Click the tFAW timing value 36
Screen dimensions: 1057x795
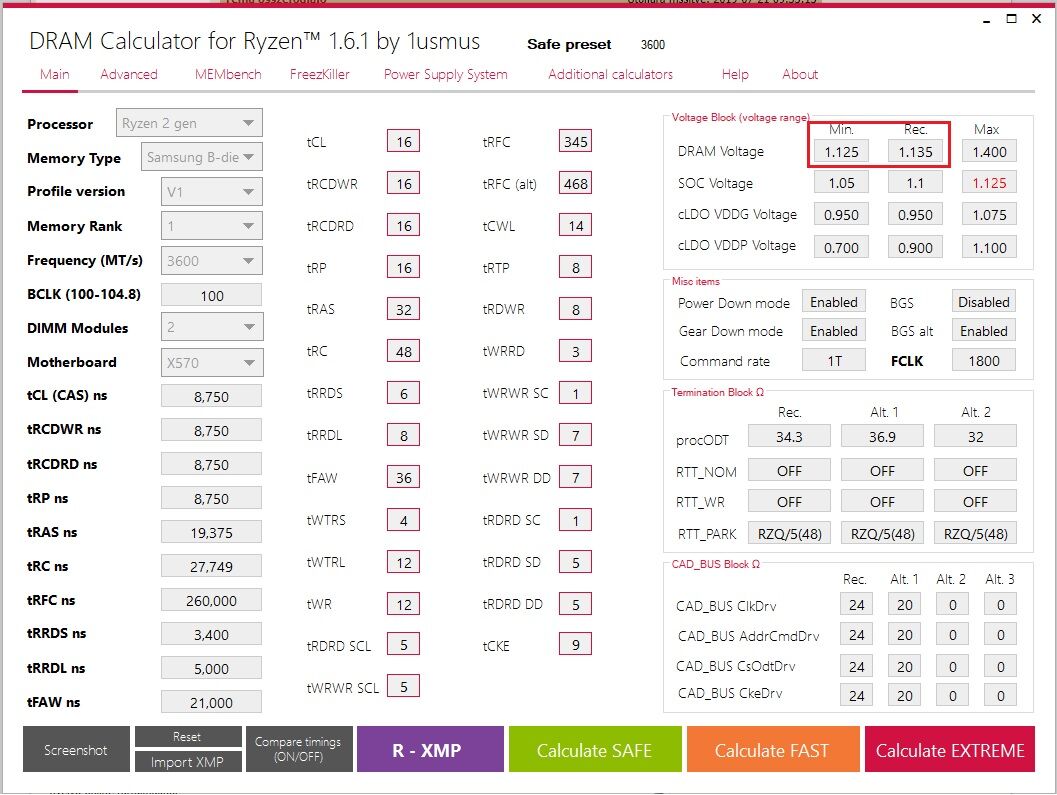coord(403,477)
